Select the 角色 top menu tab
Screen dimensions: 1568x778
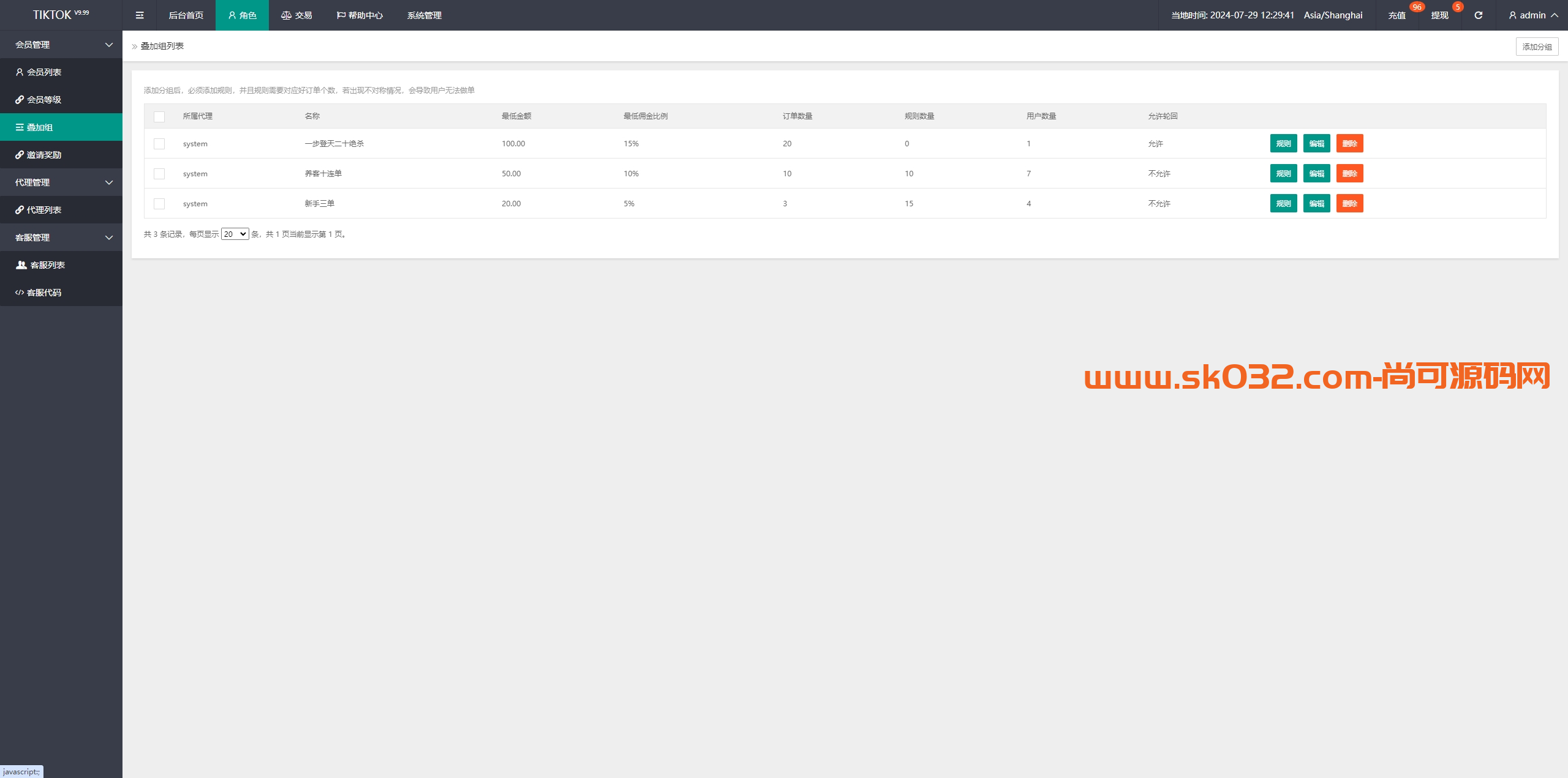coord(242,15)
